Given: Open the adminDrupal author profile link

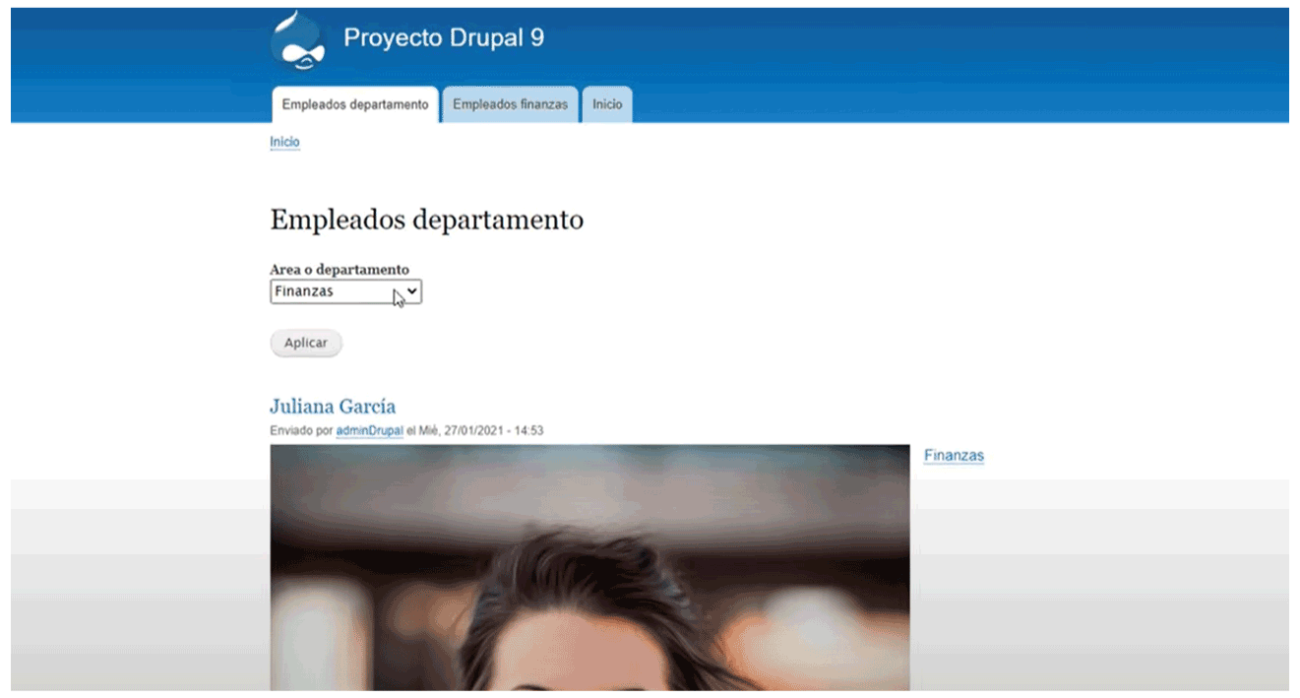Looking at the screenshot, I should (x=369, y=430).
